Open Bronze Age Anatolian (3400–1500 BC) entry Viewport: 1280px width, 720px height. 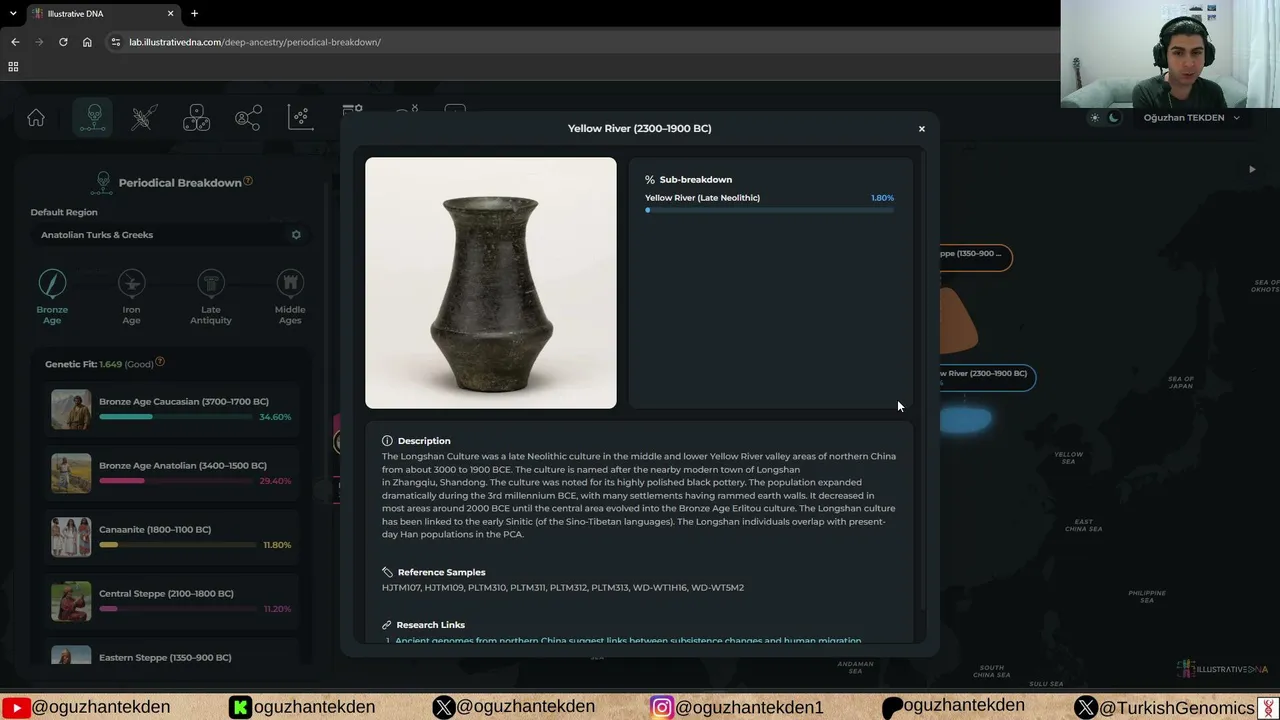click(x=172, y=473)
